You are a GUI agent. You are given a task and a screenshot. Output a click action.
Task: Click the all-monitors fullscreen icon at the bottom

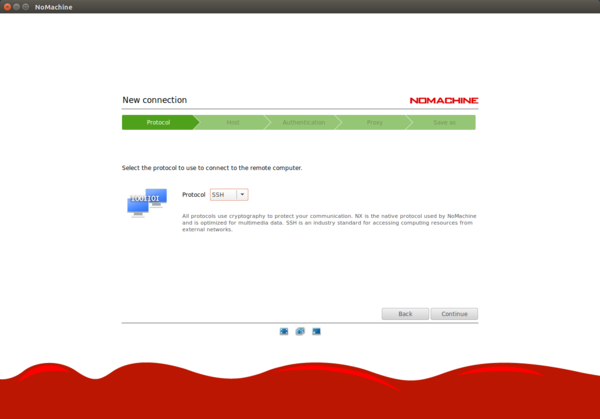click(x=300, y=331)
